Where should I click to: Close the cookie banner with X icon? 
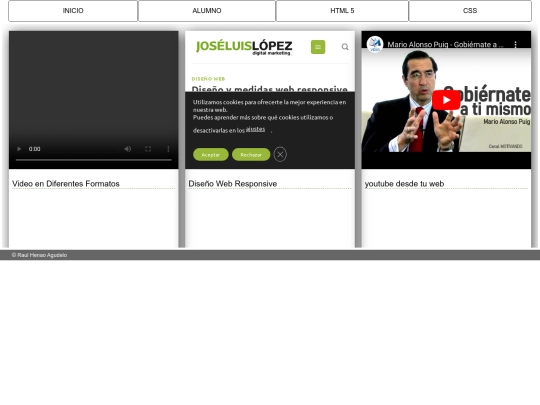click(280, 155)
